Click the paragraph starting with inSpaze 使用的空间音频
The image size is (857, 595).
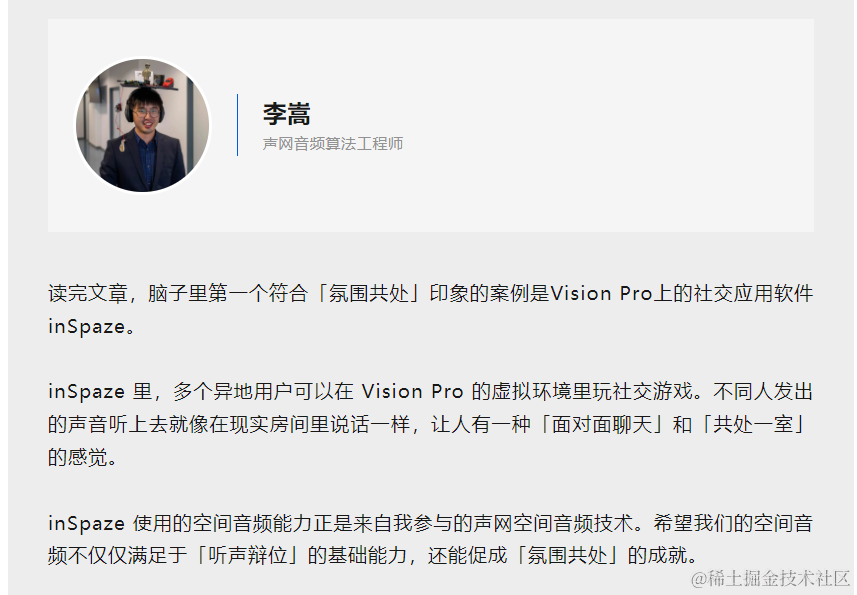(x=431, y=539)
